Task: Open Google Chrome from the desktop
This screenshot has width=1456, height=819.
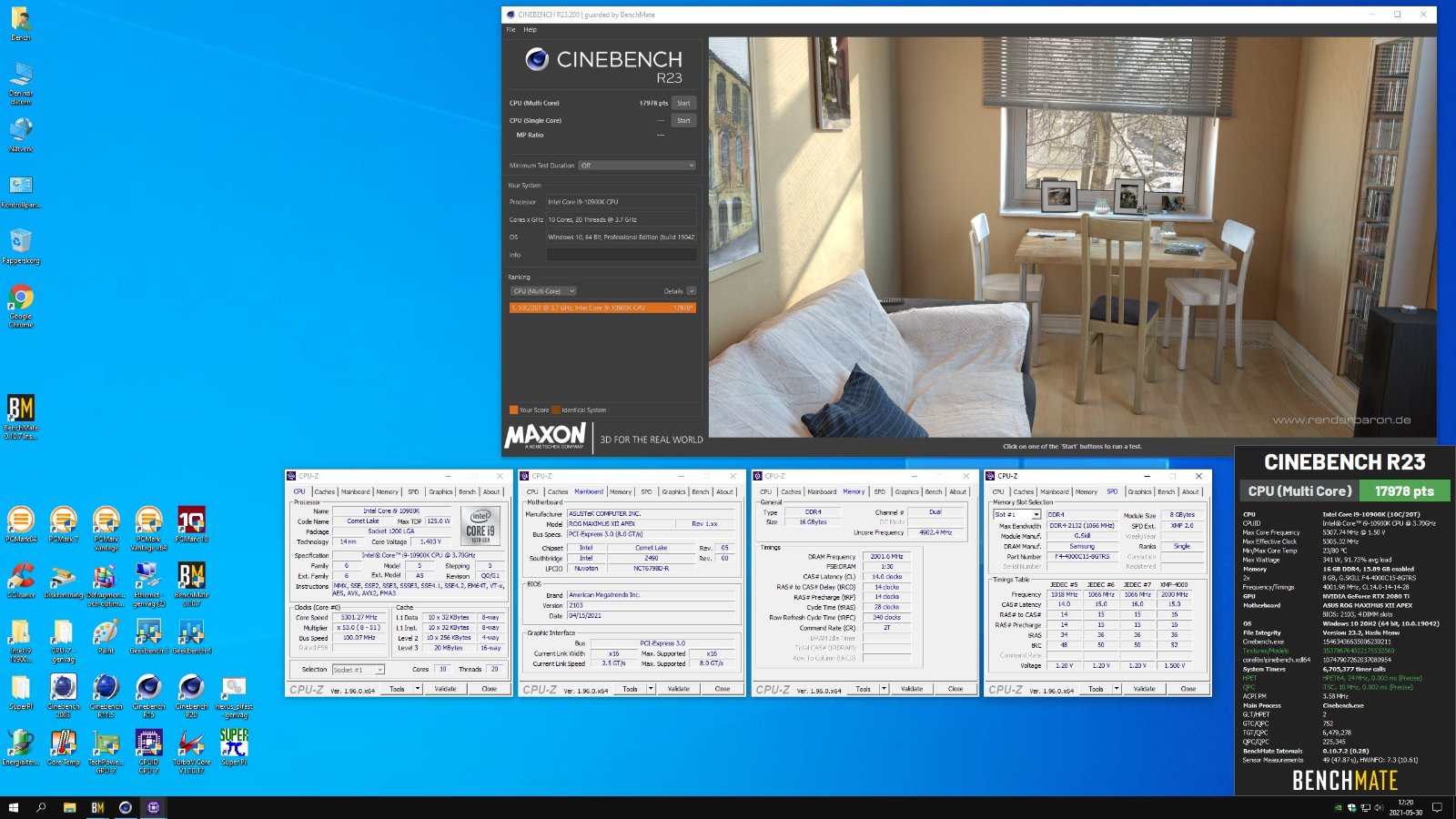Action: (21, 306)
